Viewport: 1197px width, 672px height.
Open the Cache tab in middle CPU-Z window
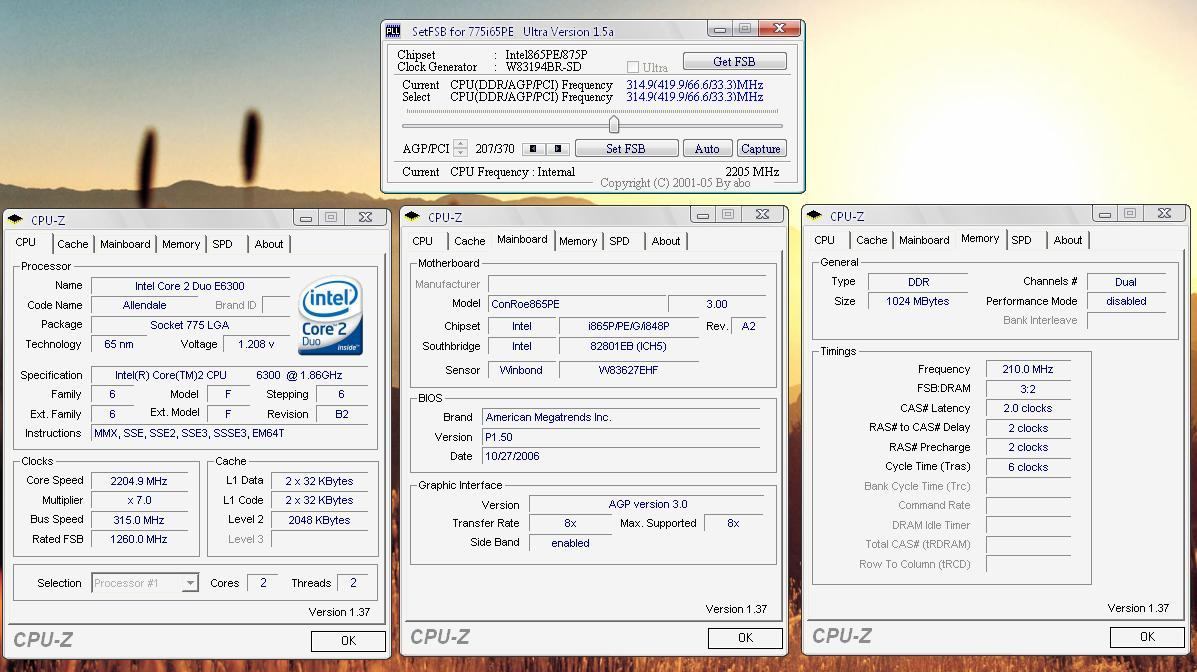click(469, 241)
